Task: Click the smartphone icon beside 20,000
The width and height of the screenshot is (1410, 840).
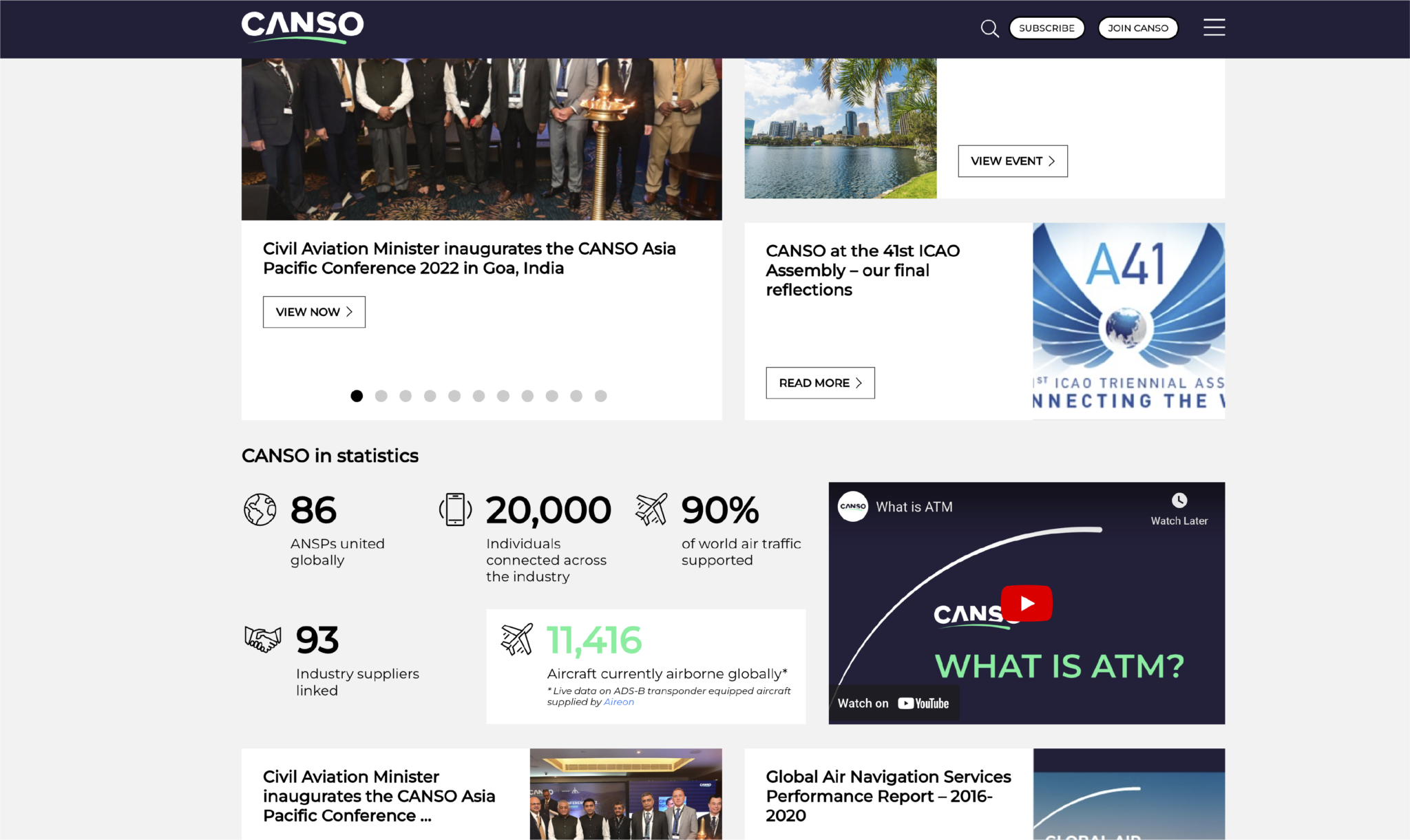Action: click(455, 510)
